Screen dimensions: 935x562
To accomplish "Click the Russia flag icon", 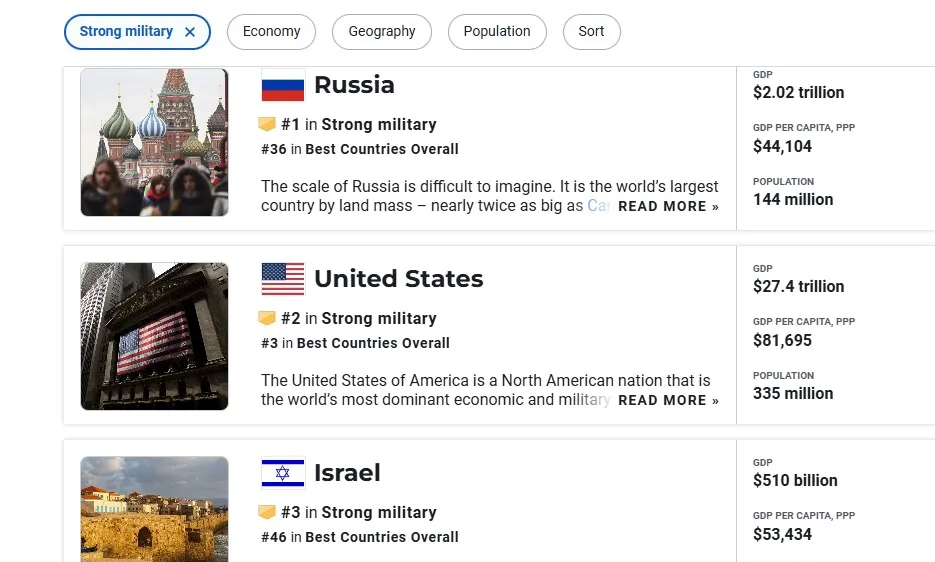I will (283, 85).
